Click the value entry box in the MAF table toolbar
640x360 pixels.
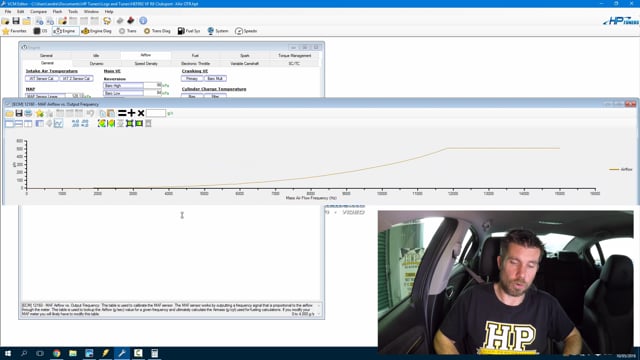click(x=156, y=113)
